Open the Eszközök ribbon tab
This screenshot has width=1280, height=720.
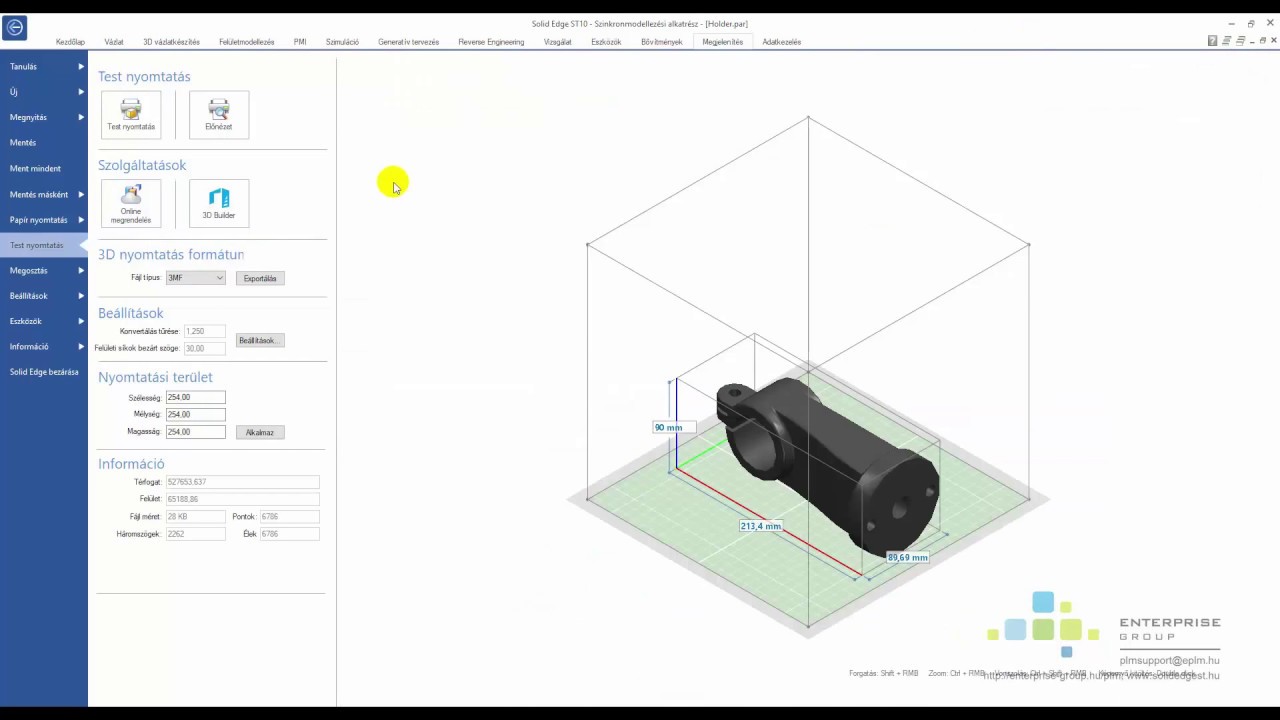point(606,42)
